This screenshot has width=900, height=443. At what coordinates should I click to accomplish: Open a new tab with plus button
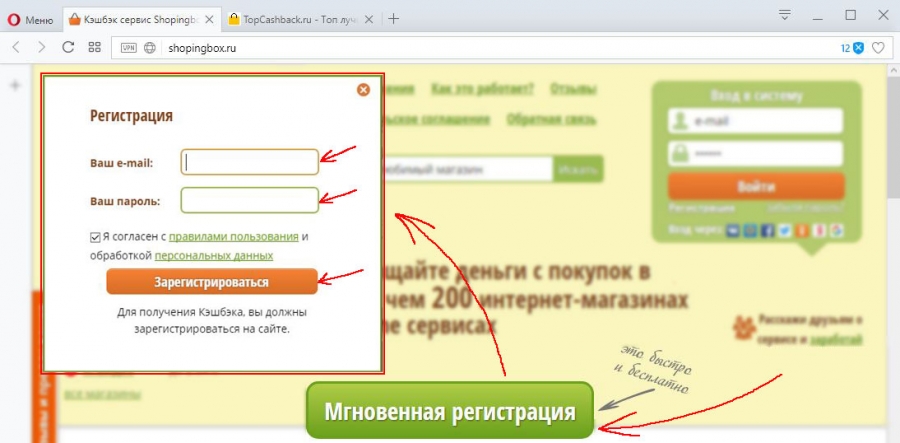(393, 19)
